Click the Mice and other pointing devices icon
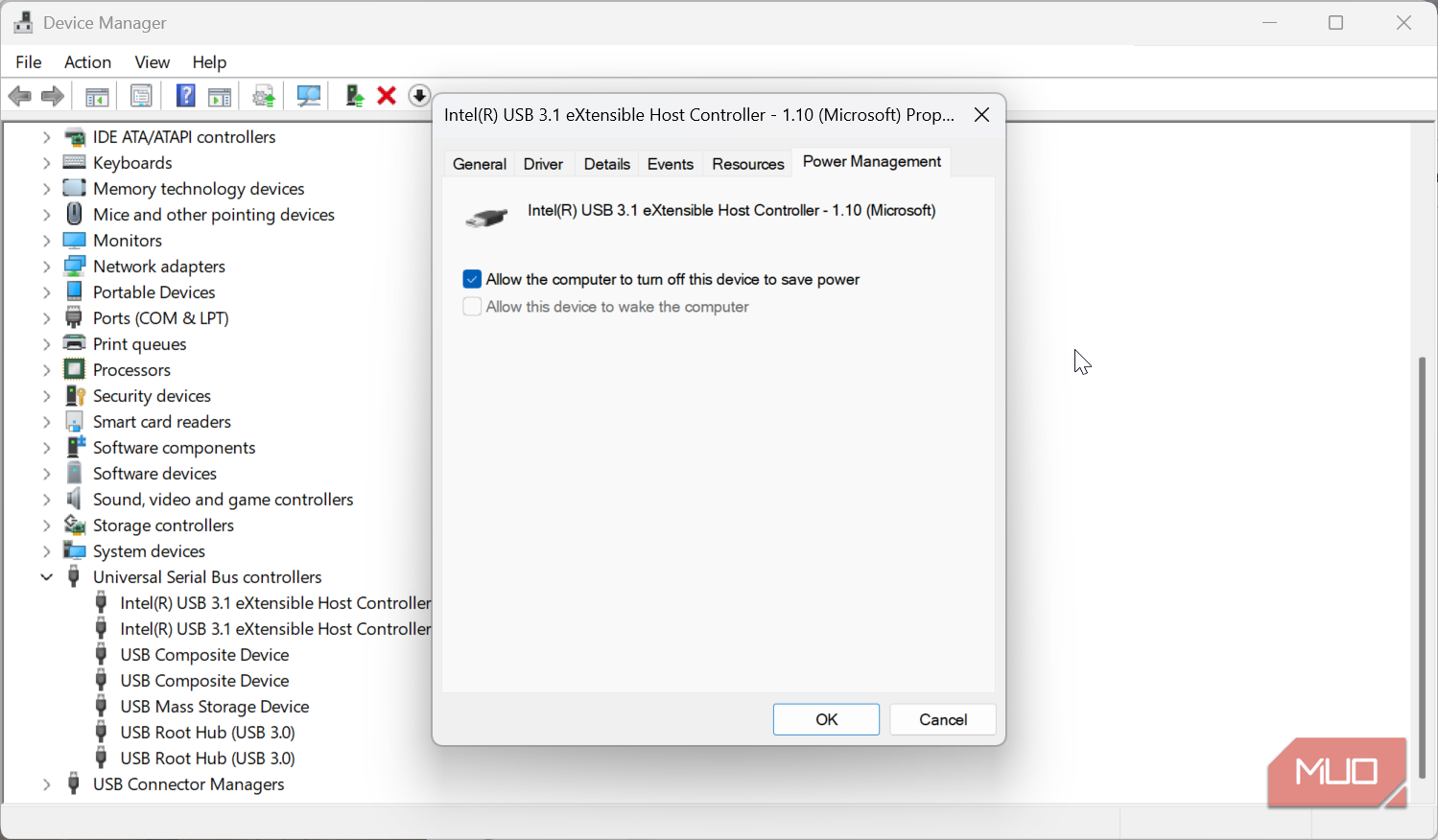The width and height of the screenshot is (1438, 840). 74,214
